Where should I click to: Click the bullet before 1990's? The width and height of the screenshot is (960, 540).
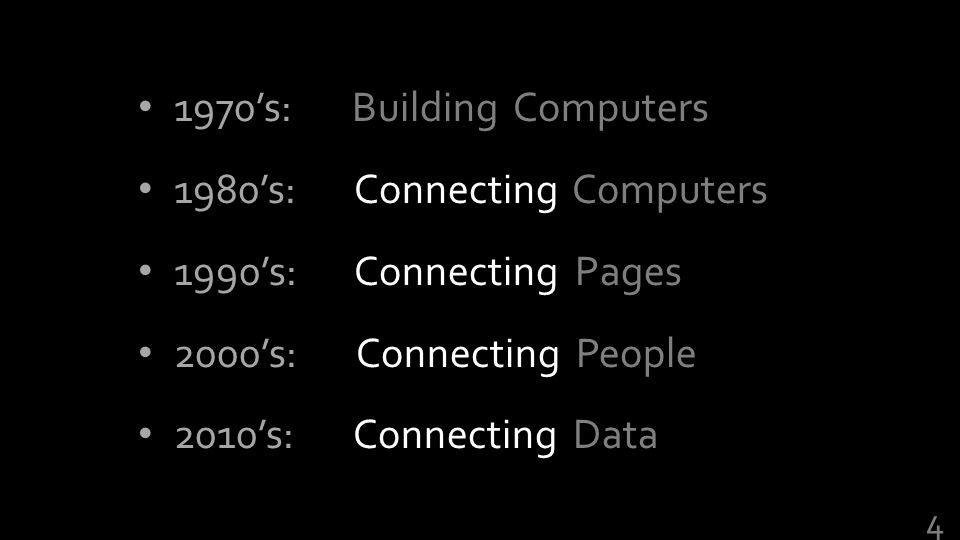145,270
